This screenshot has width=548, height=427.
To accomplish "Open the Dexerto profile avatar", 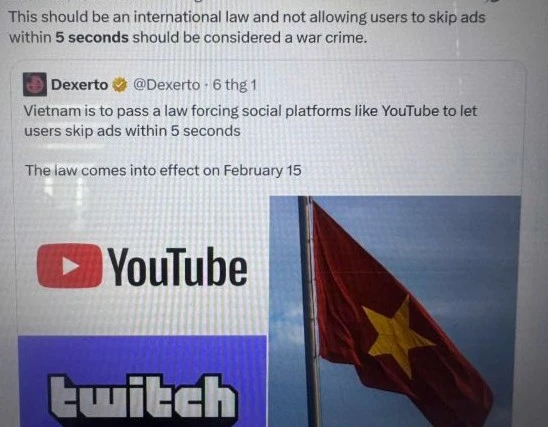I will pos(35,84).
